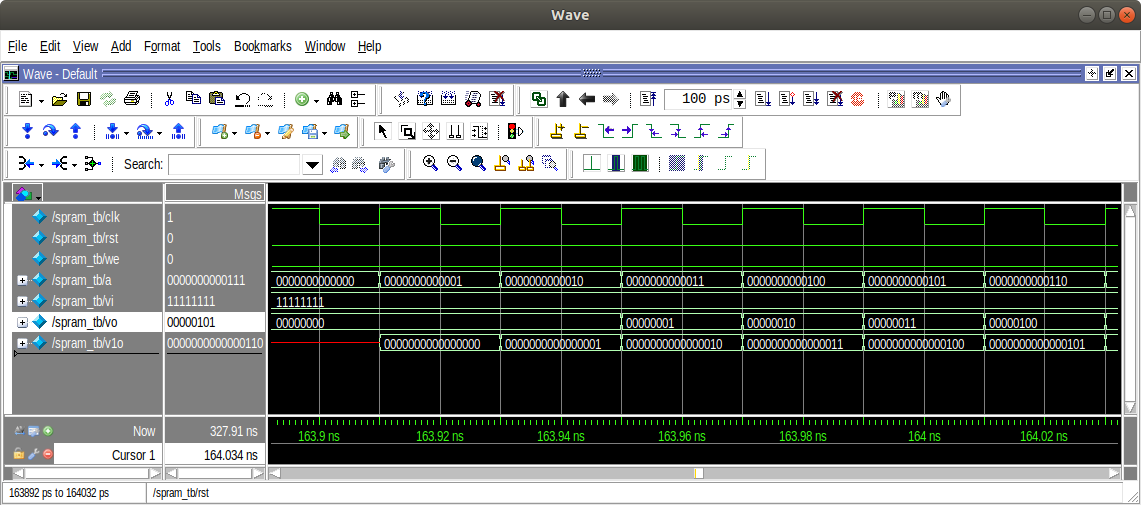Open the View menu

(x=85, y=46)
